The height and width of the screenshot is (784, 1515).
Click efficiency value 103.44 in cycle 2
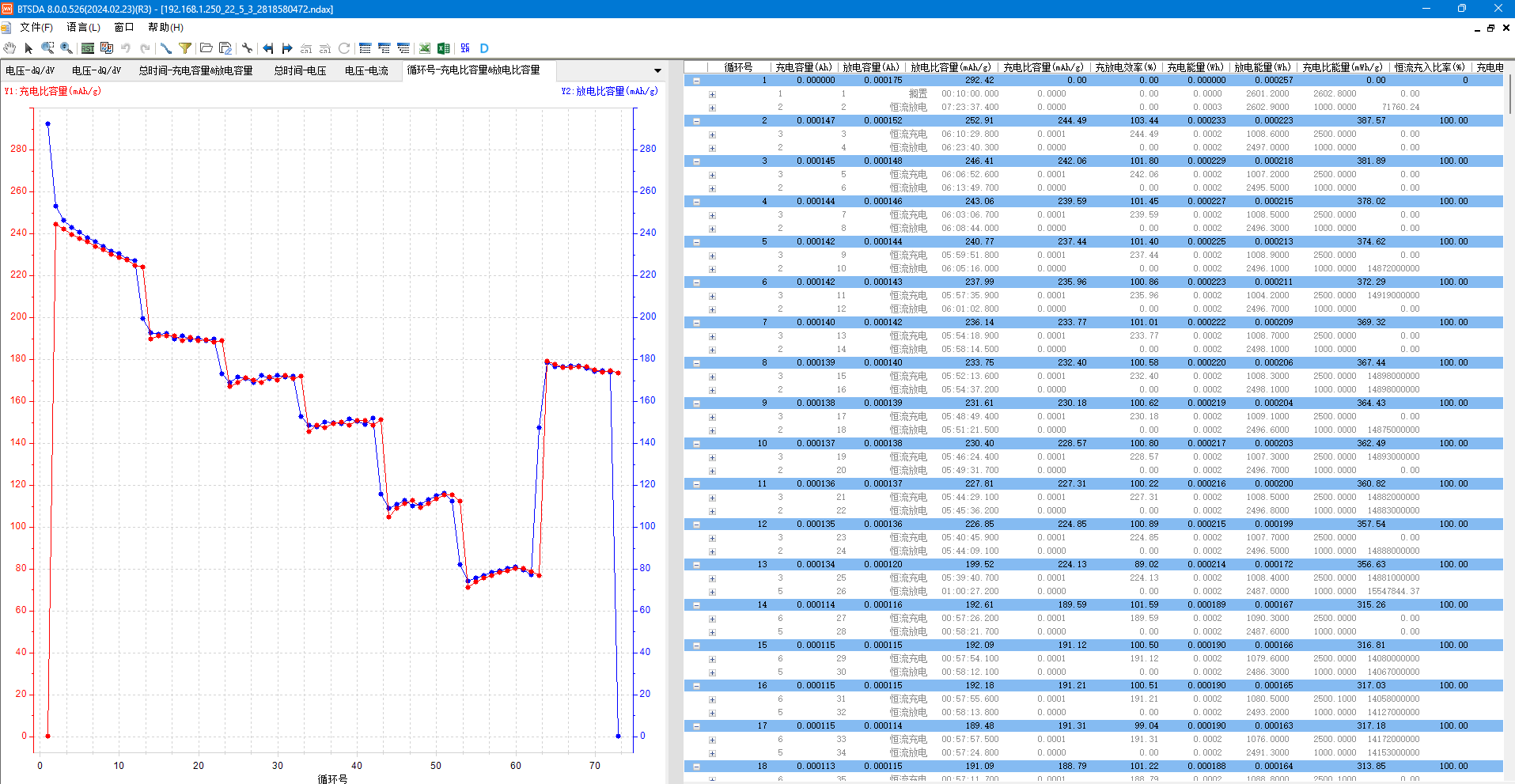pyautogui.click(x=1144, y=121)
